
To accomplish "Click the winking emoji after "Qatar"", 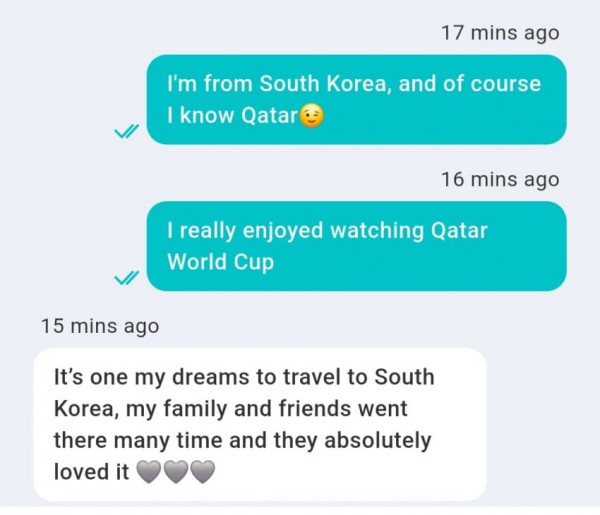I will [x=312, y=117].
